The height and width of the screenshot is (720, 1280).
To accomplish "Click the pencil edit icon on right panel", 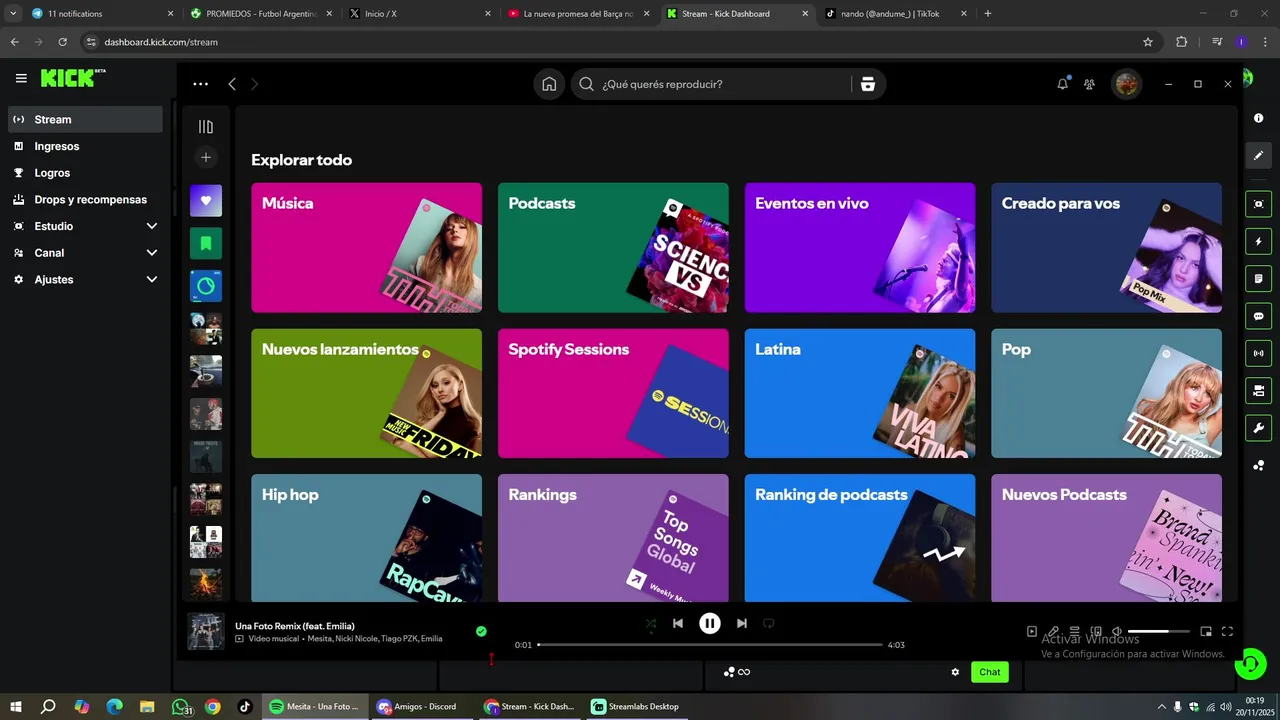I will point(1258,155).
